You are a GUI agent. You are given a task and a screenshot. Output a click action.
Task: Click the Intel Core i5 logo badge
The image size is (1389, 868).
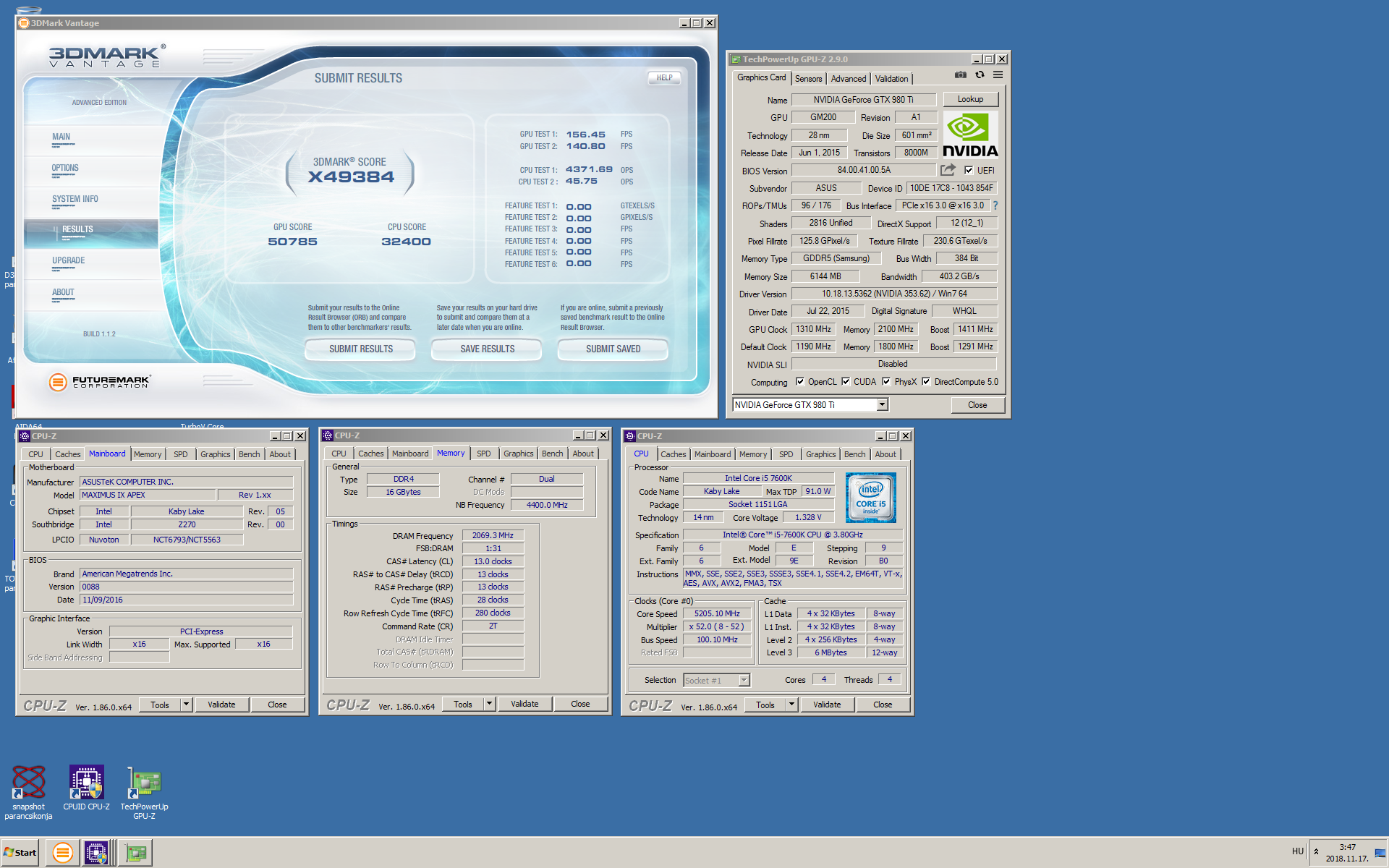(x=871, y=498)
